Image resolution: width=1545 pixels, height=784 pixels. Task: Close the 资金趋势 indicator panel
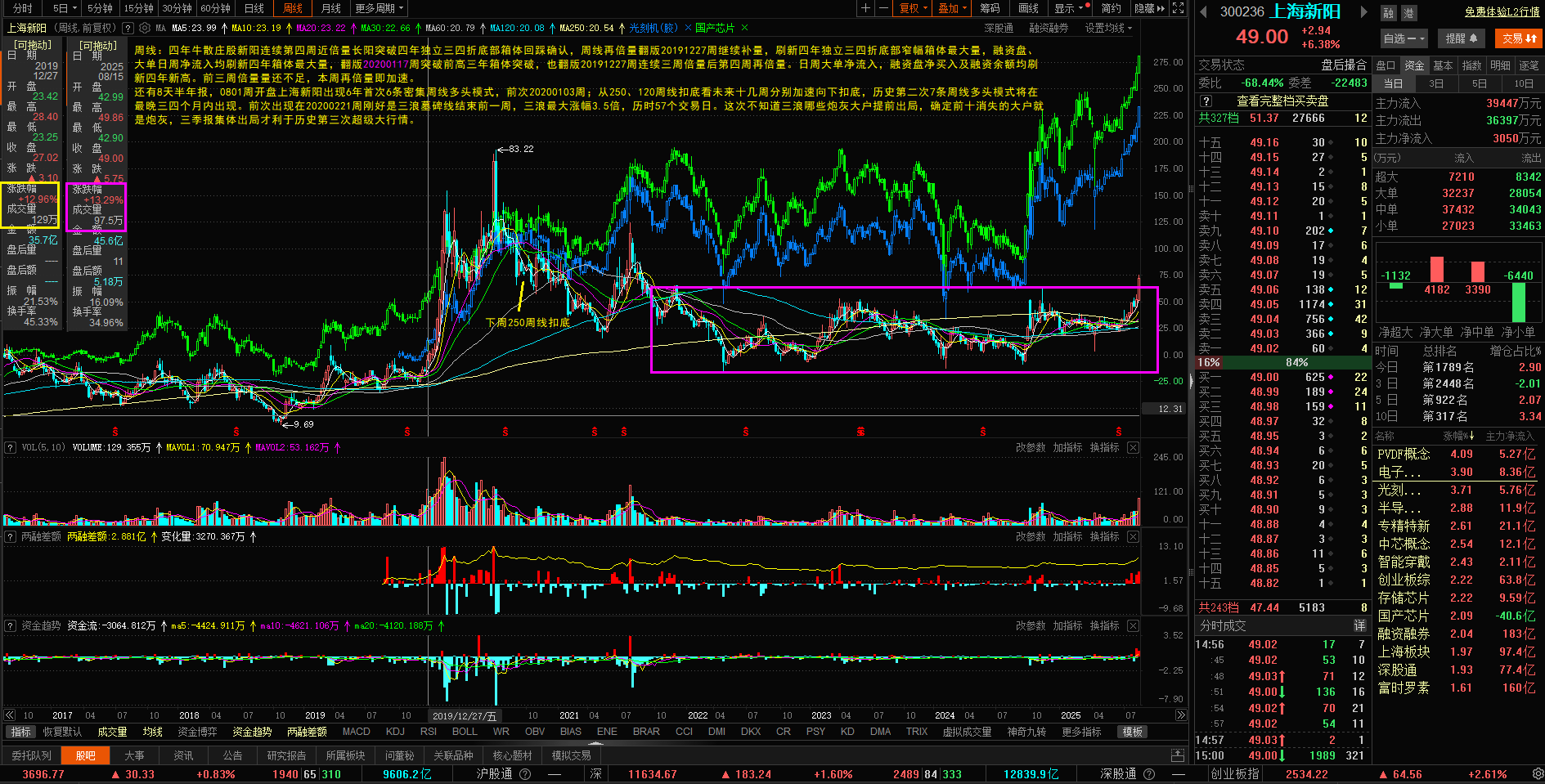click(x=1133, y=625)
